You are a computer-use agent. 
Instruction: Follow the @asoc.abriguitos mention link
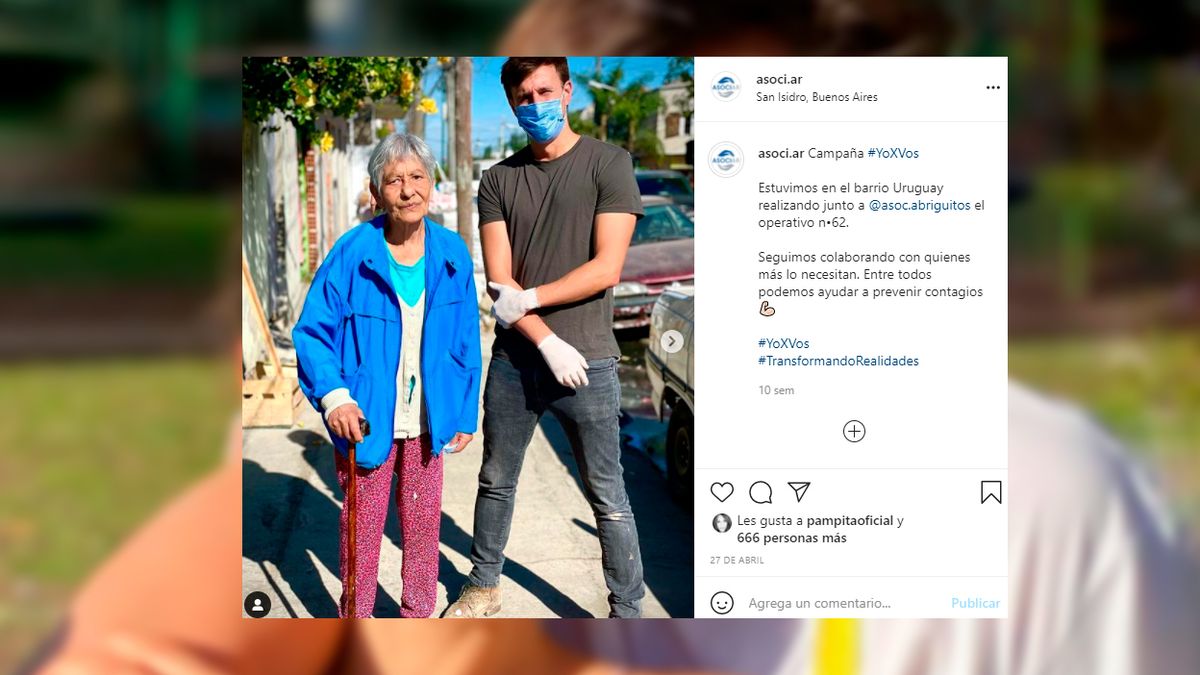click(919, 205)
